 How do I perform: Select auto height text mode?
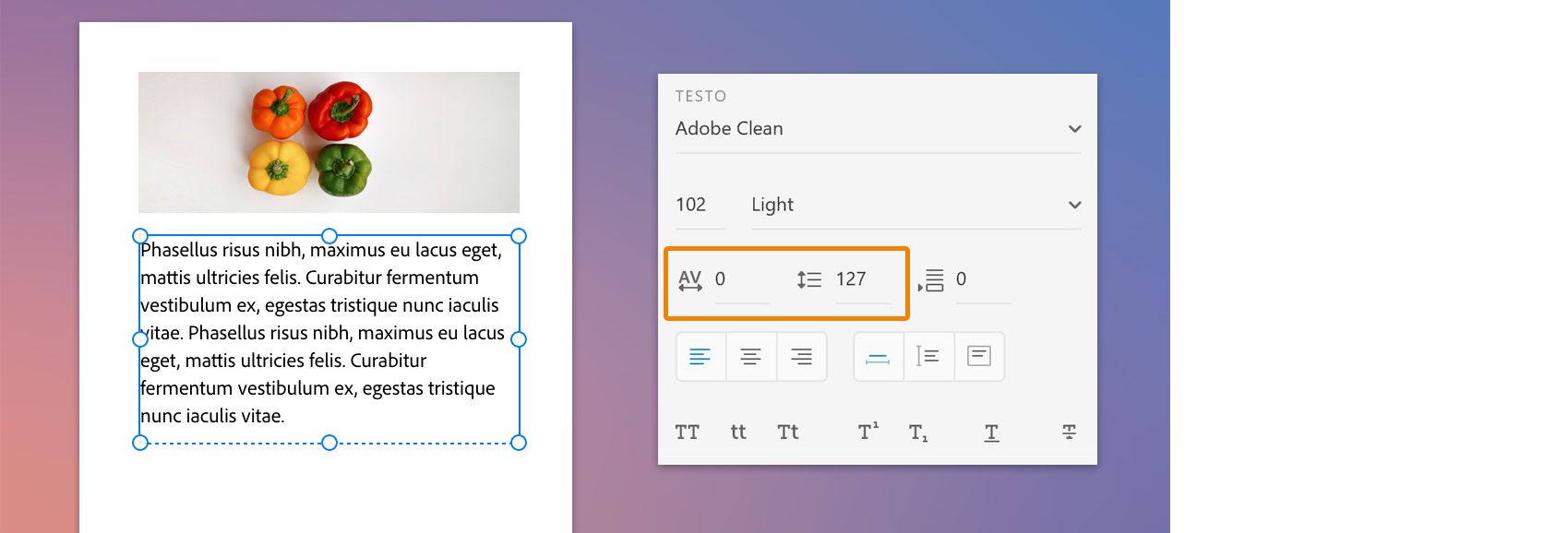[928, 357]
